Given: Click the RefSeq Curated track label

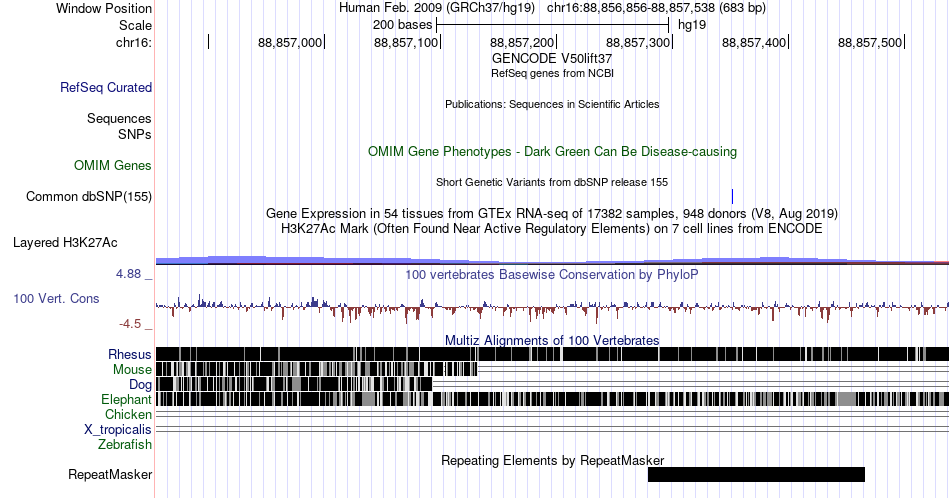Looking at the screenshot, I should pyautogui.click(x=106, y=87).
